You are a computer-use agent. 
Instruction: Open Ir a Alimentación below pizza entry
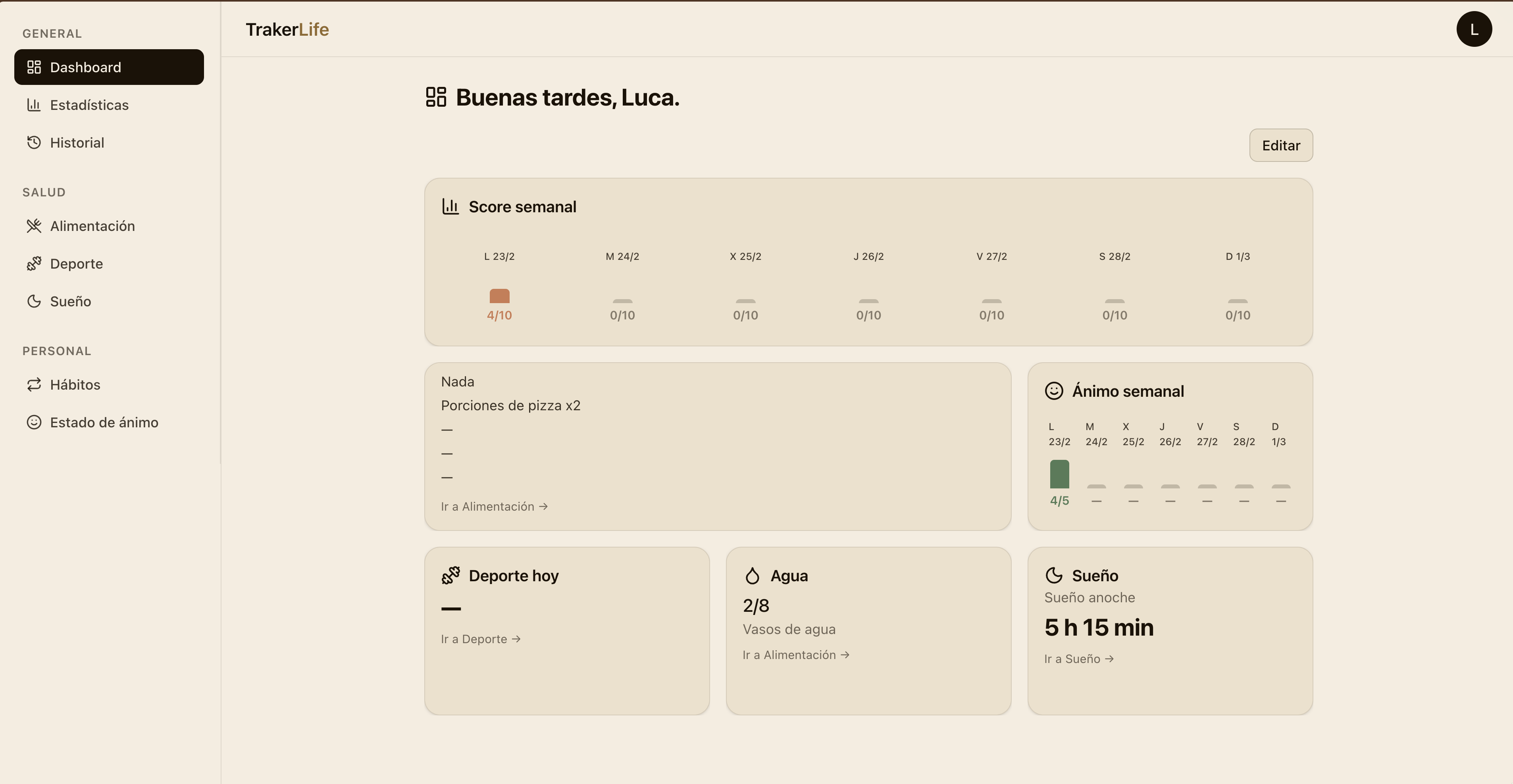click(x=494, y=506)
